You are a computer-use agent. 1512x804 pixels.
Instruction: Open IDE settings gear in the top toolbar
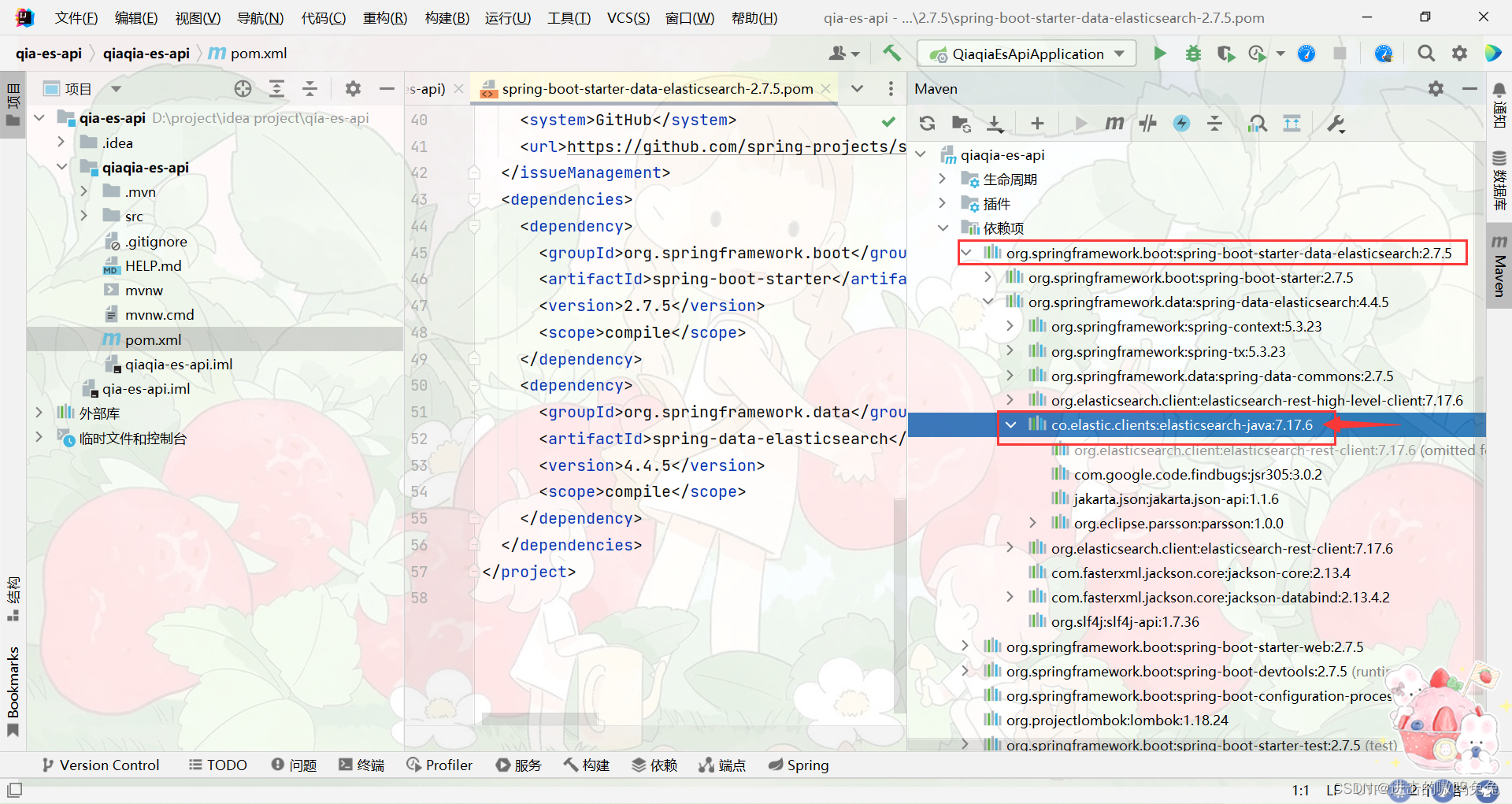[x=1460, y=54]
